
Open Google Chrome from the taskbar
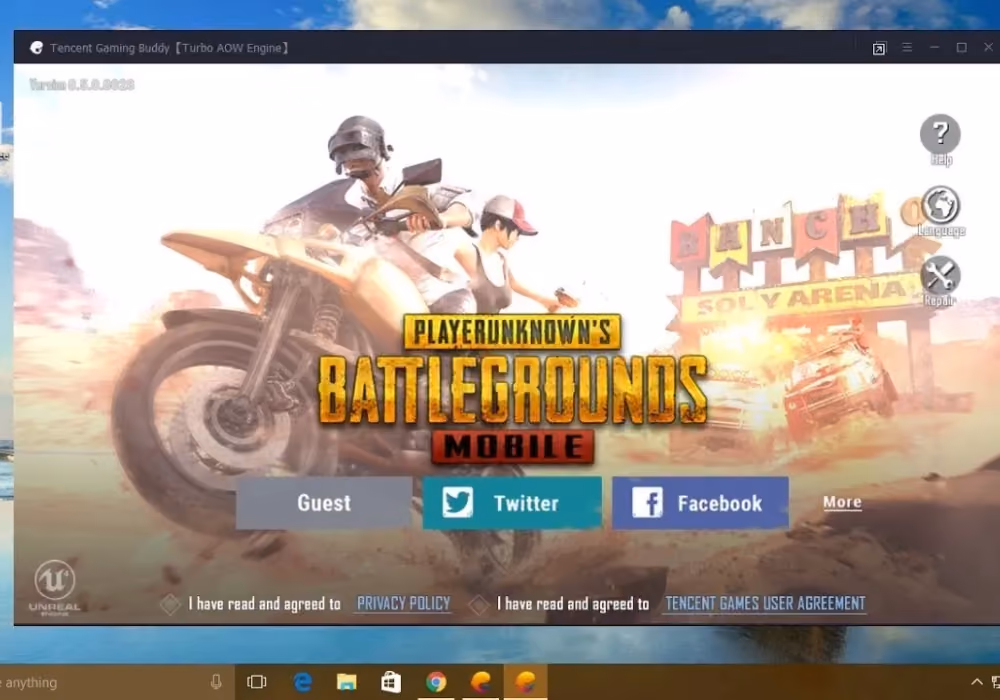(x=436, y=683)
